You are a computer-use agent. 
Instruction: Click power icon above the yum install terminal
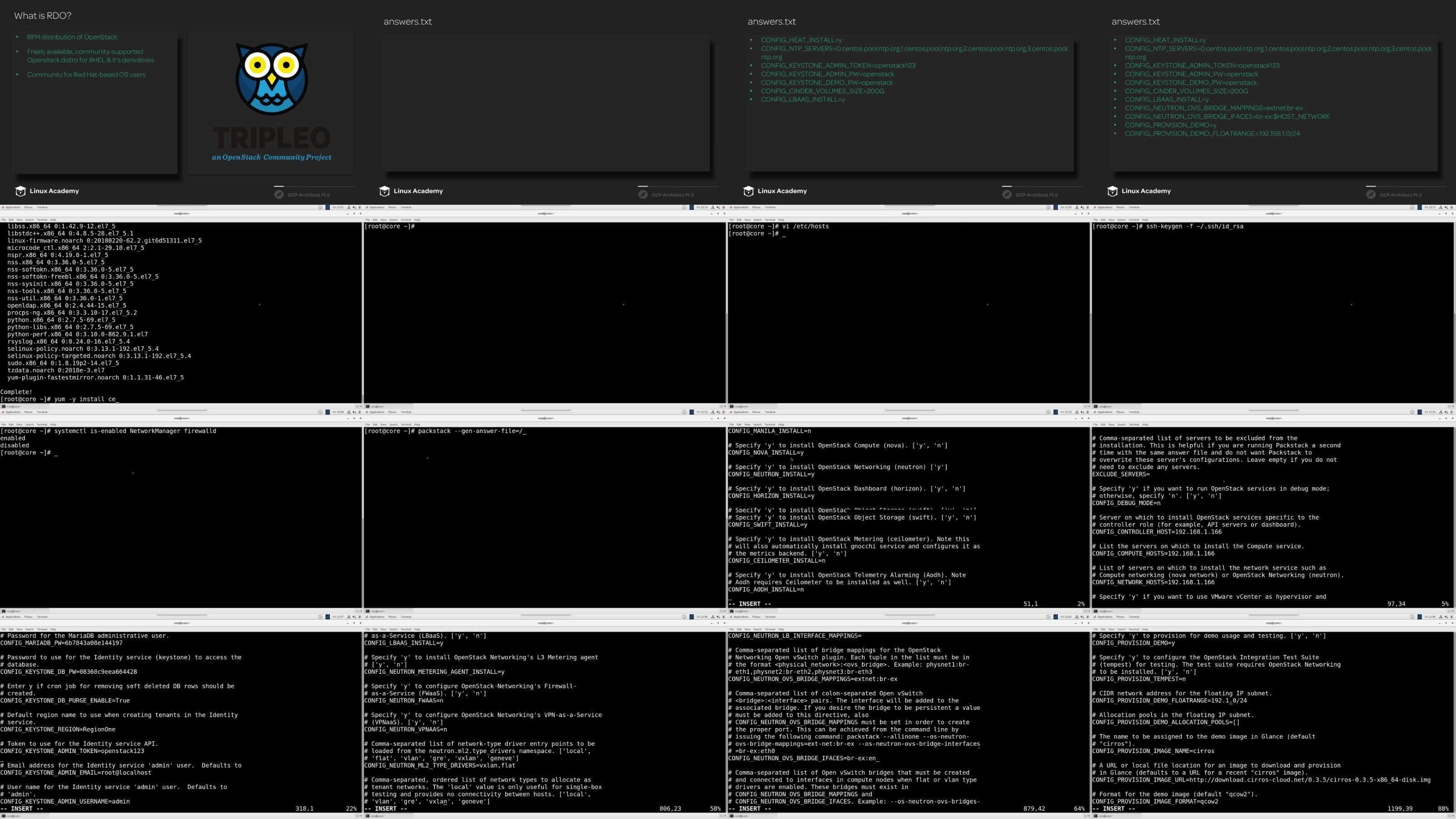click(x=360, y=207)
